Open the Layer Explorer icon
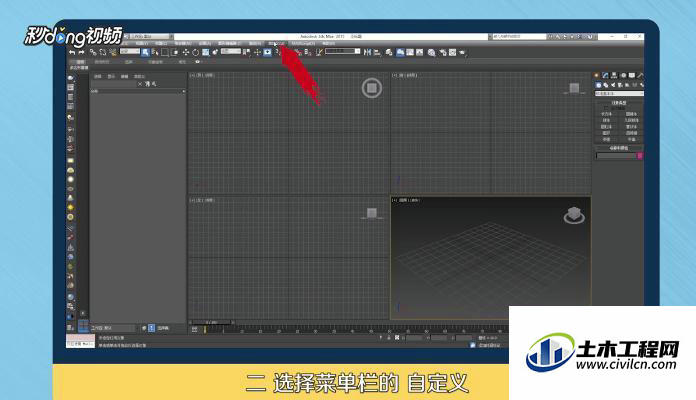Image resolution: width=696 pixels, height=400 pixels. (x=389, y=52)
